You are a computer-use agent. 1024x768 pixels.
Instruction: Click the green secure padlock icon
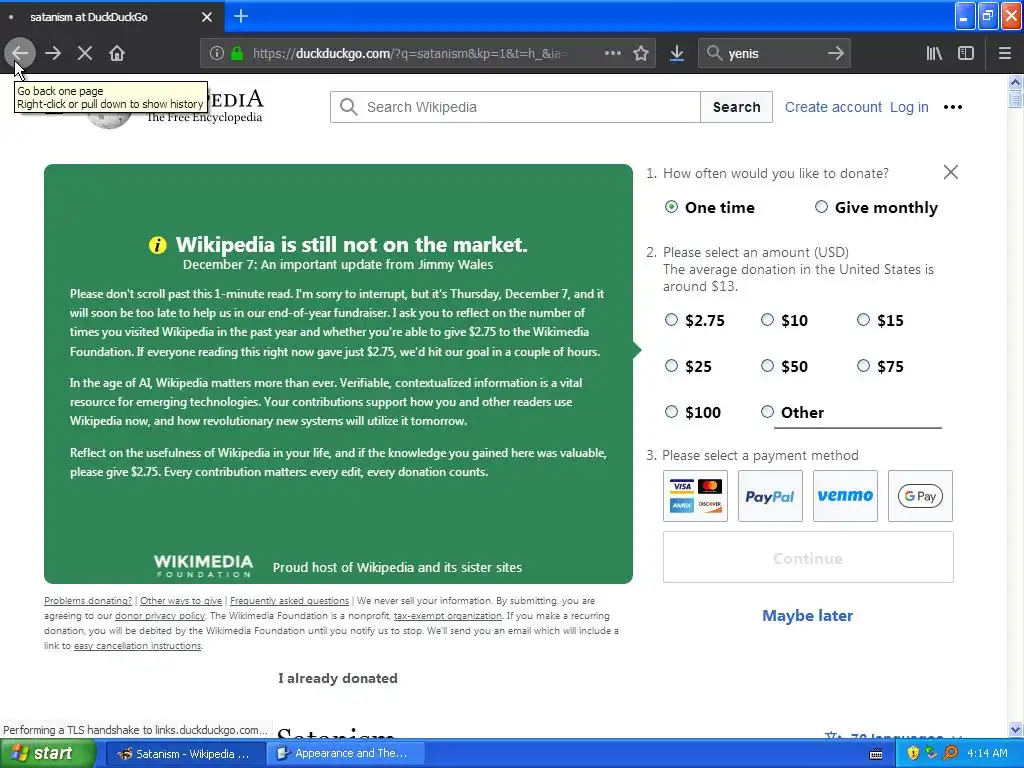(x=237, y=53)
